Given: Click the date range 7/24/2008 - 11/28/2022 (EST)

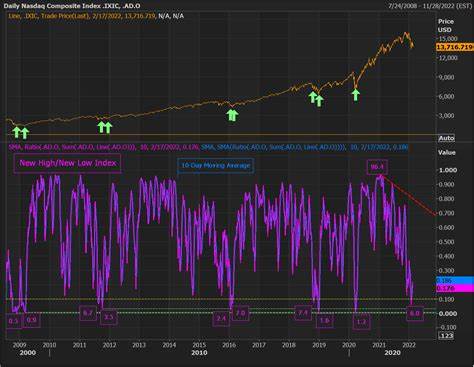Looking at the screenshot, I should click(x=430, y=6).
